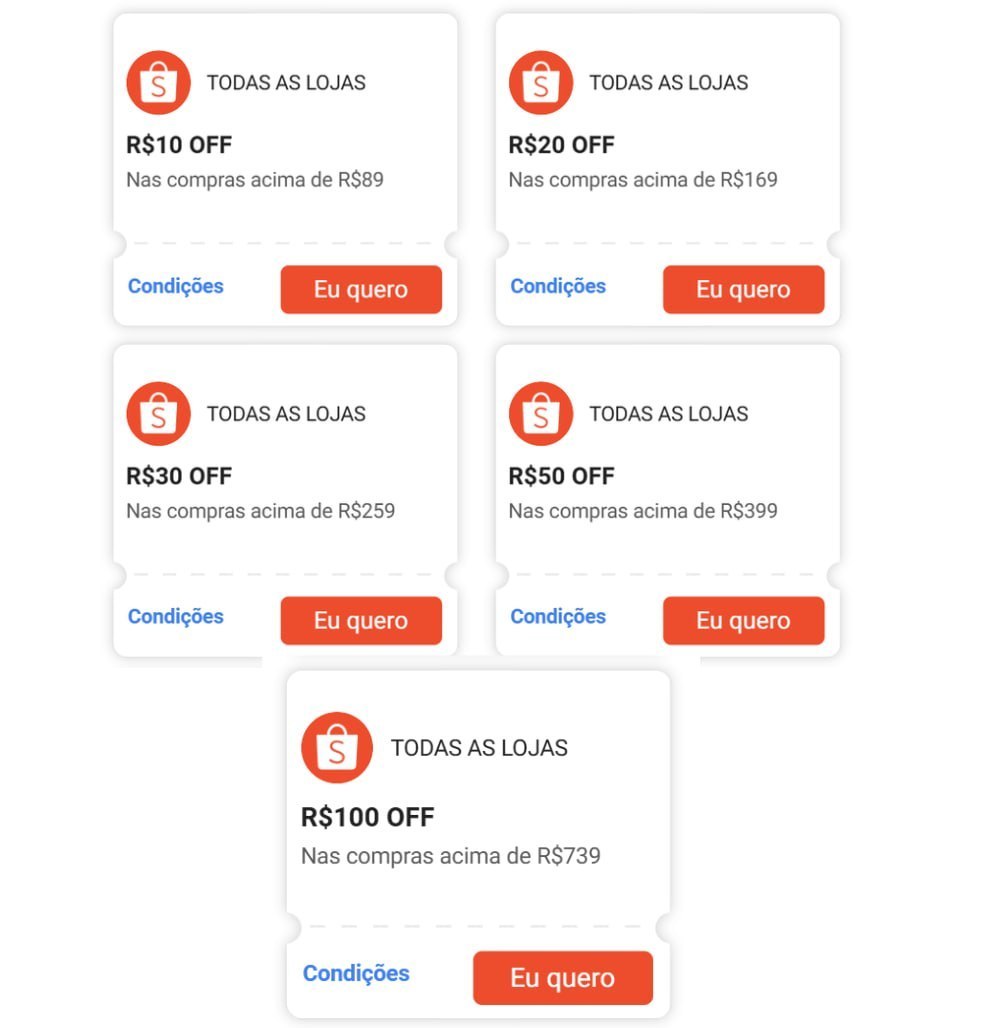Click 'TODAS AS LOJAS' label on R$20 coupon
The width and height of the screenshot is (982, 1028).
(669, 83)
